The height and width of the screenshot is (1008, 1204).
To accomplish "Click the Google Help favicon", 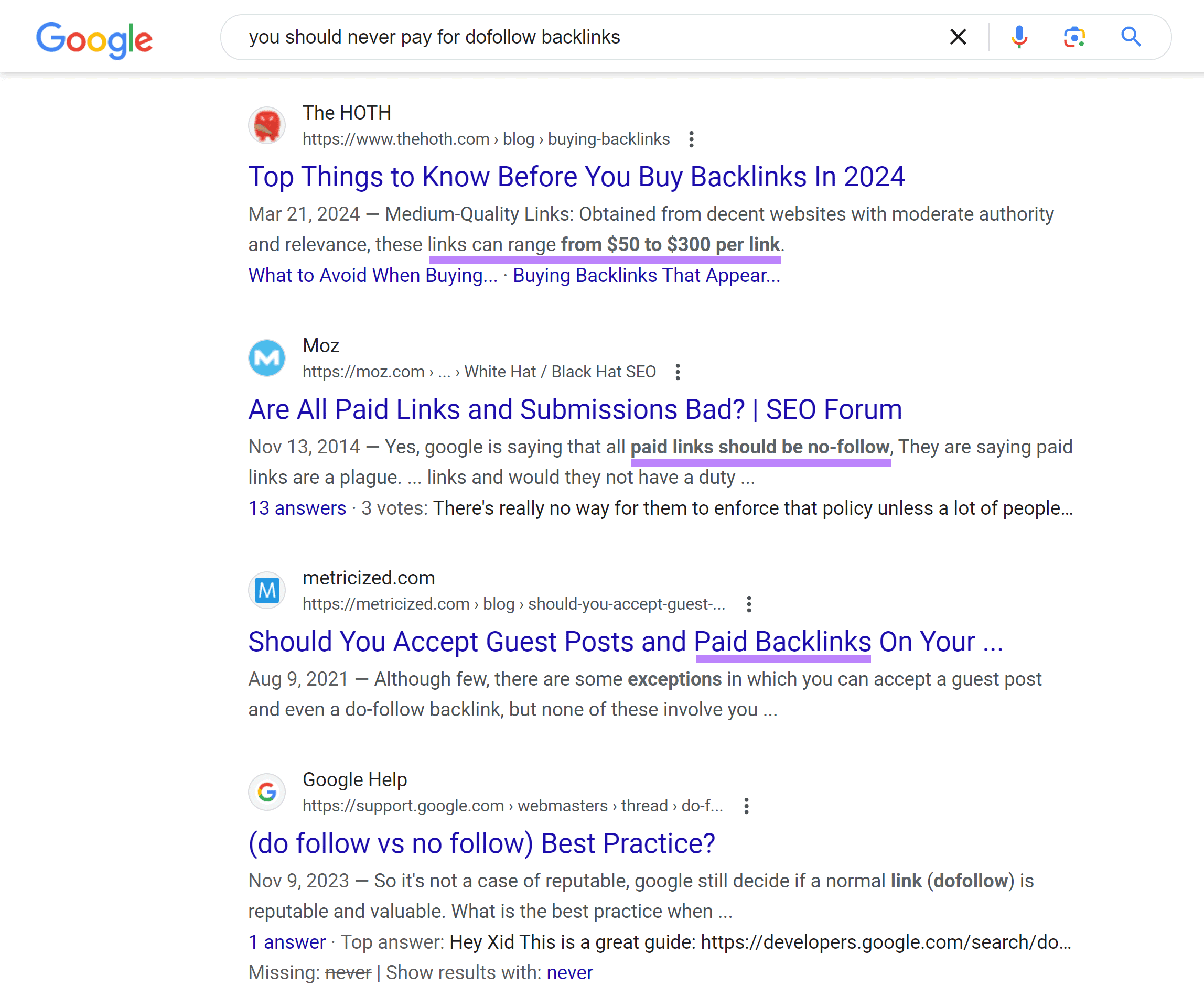I will click(x=266, y=792).
